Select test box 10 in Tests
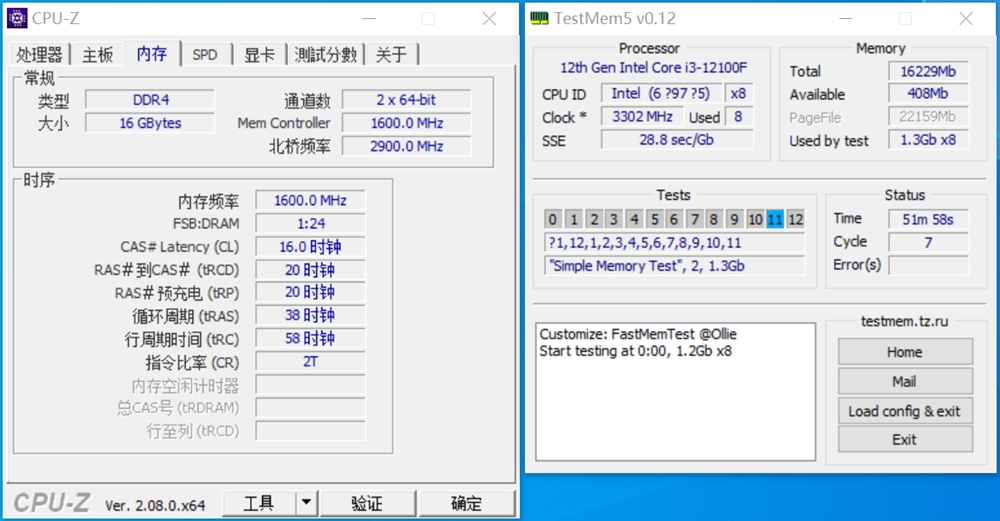The width and height of the screenshot is (1000, 521). coord(755,219)
